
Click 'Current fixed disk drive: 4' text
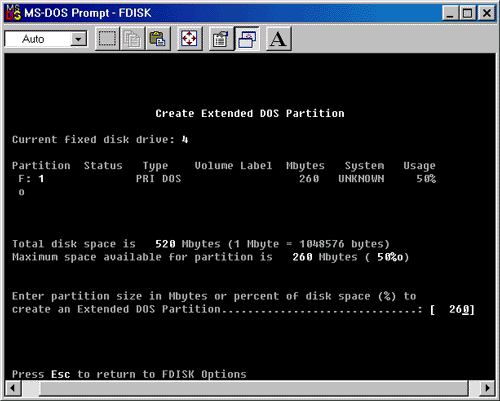click(x=100, y=139)
